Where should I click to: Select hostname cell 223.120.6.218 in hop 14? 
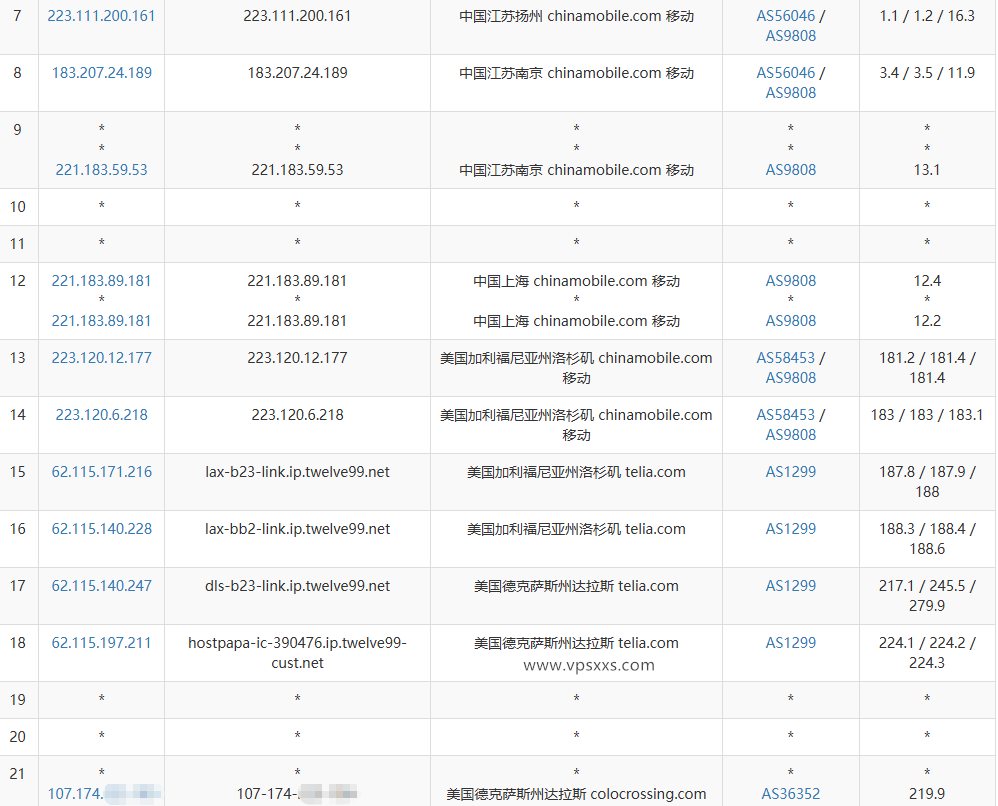pos(297,415)
